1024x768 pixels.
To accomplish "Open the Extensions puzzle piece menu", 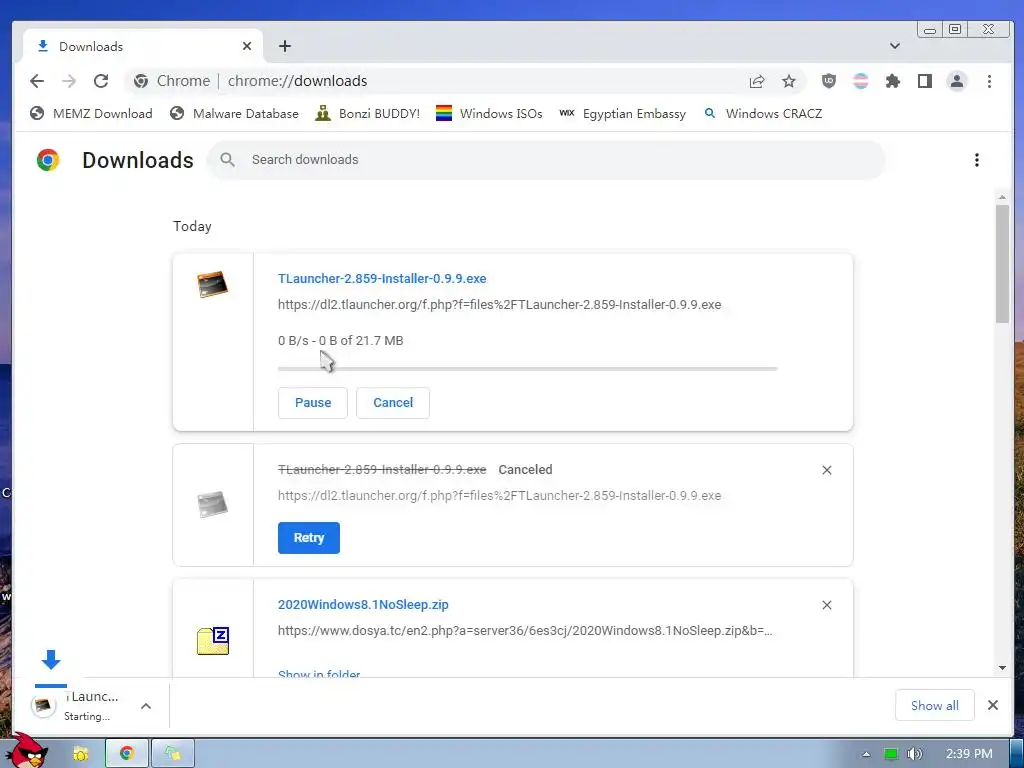I will [x=893, y=81].
